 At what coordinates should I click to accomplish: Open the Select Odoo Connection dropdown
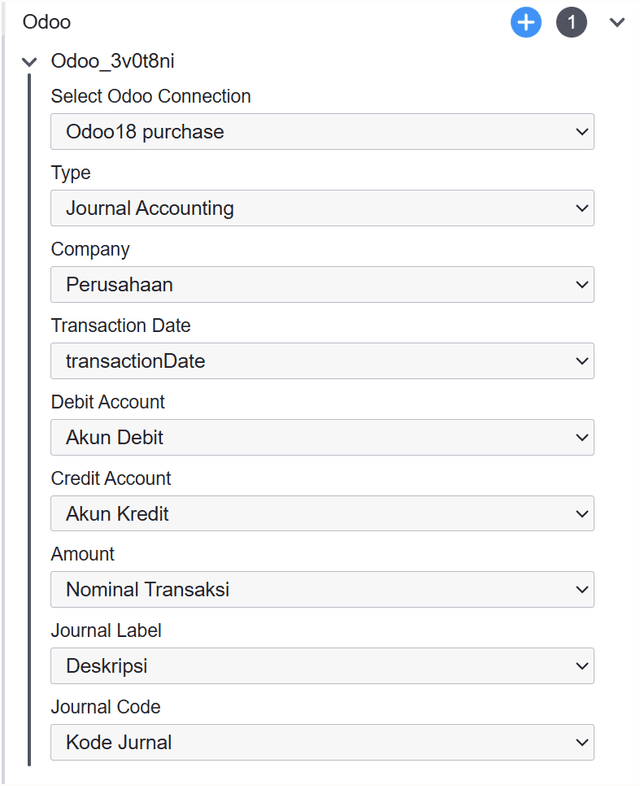322,132
